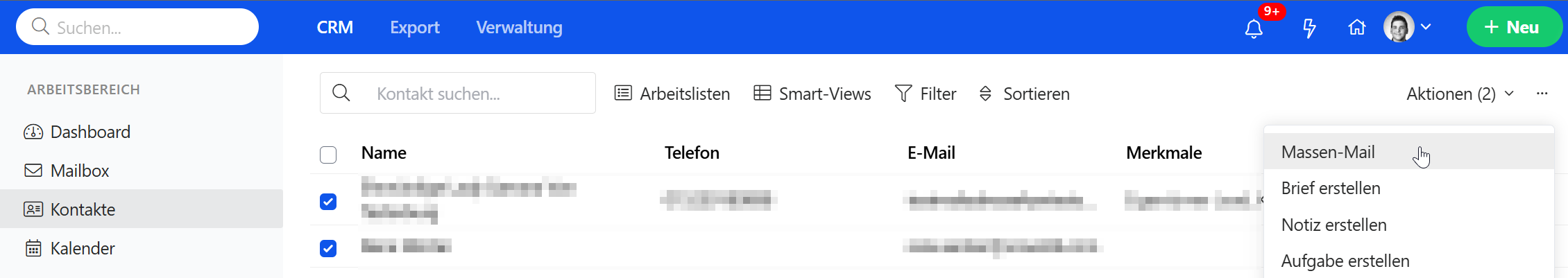1568x278 pixels.
Task: Open the notifications bell
Action: point(1253,28)
